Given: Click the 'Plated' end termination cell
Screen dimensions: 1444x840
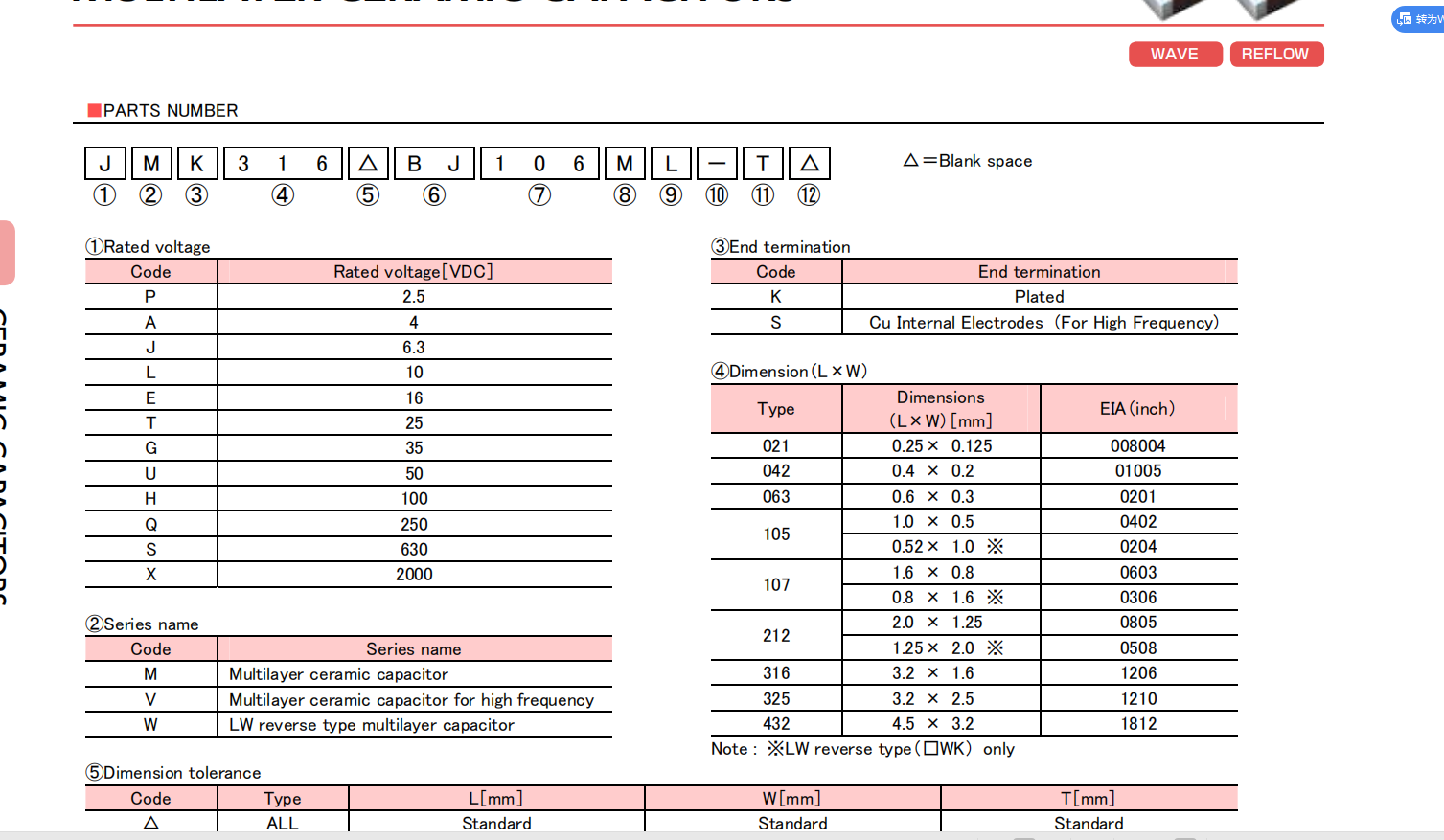Looking at the screenshot, I should click(1040, 297).
